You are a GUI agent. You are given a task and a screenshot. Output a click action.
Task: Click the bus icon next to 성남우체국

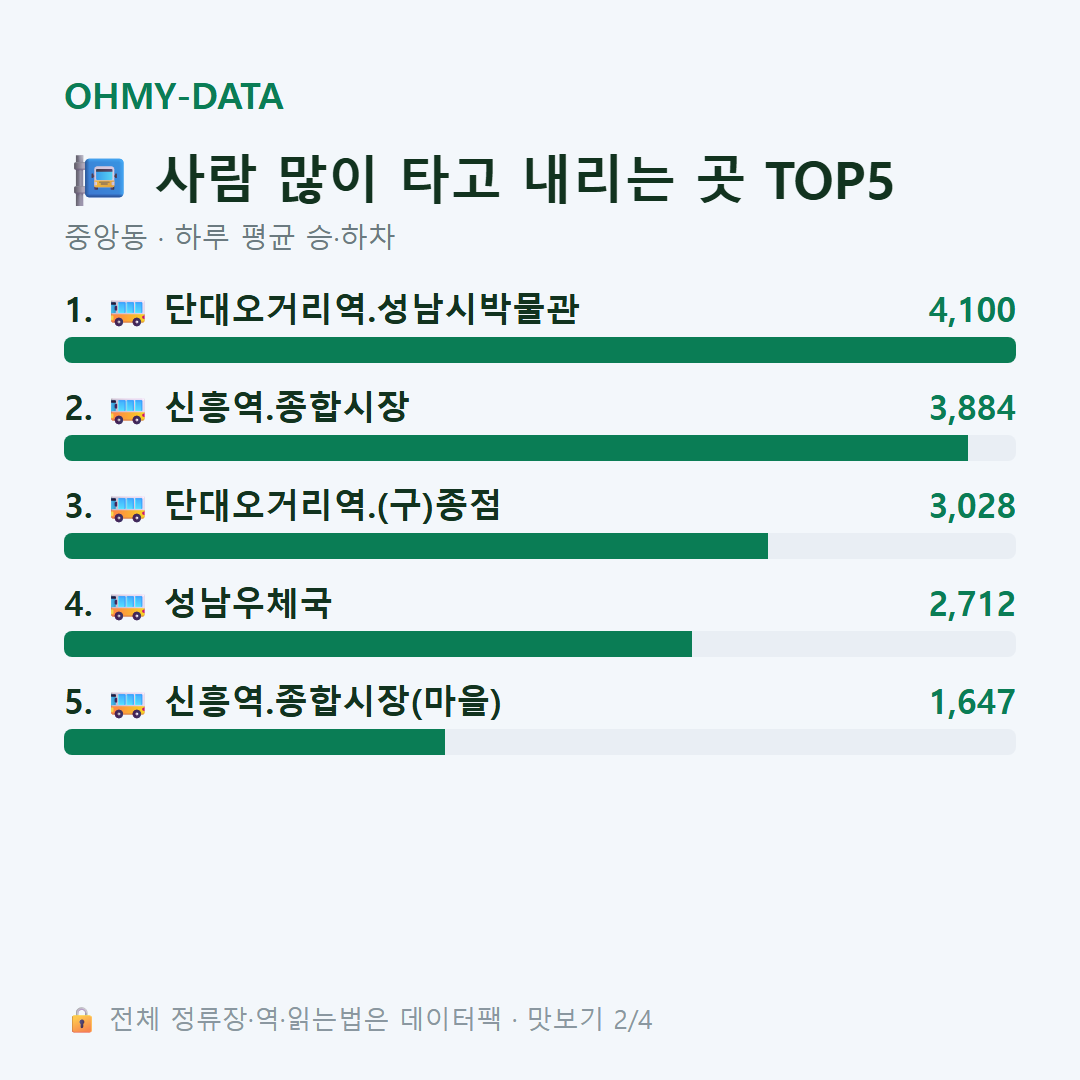(128, 606)
